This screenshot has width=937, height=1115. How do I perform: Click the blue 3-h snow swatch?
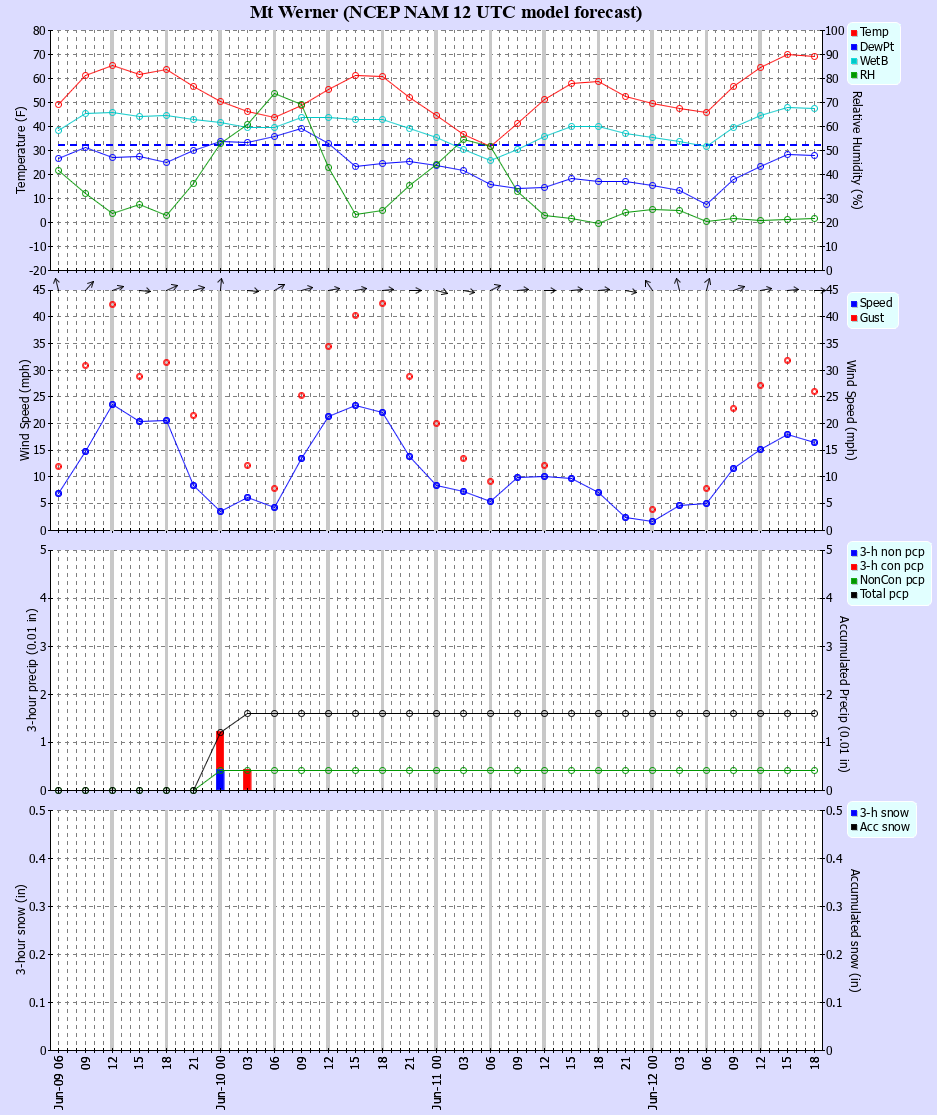853,813
